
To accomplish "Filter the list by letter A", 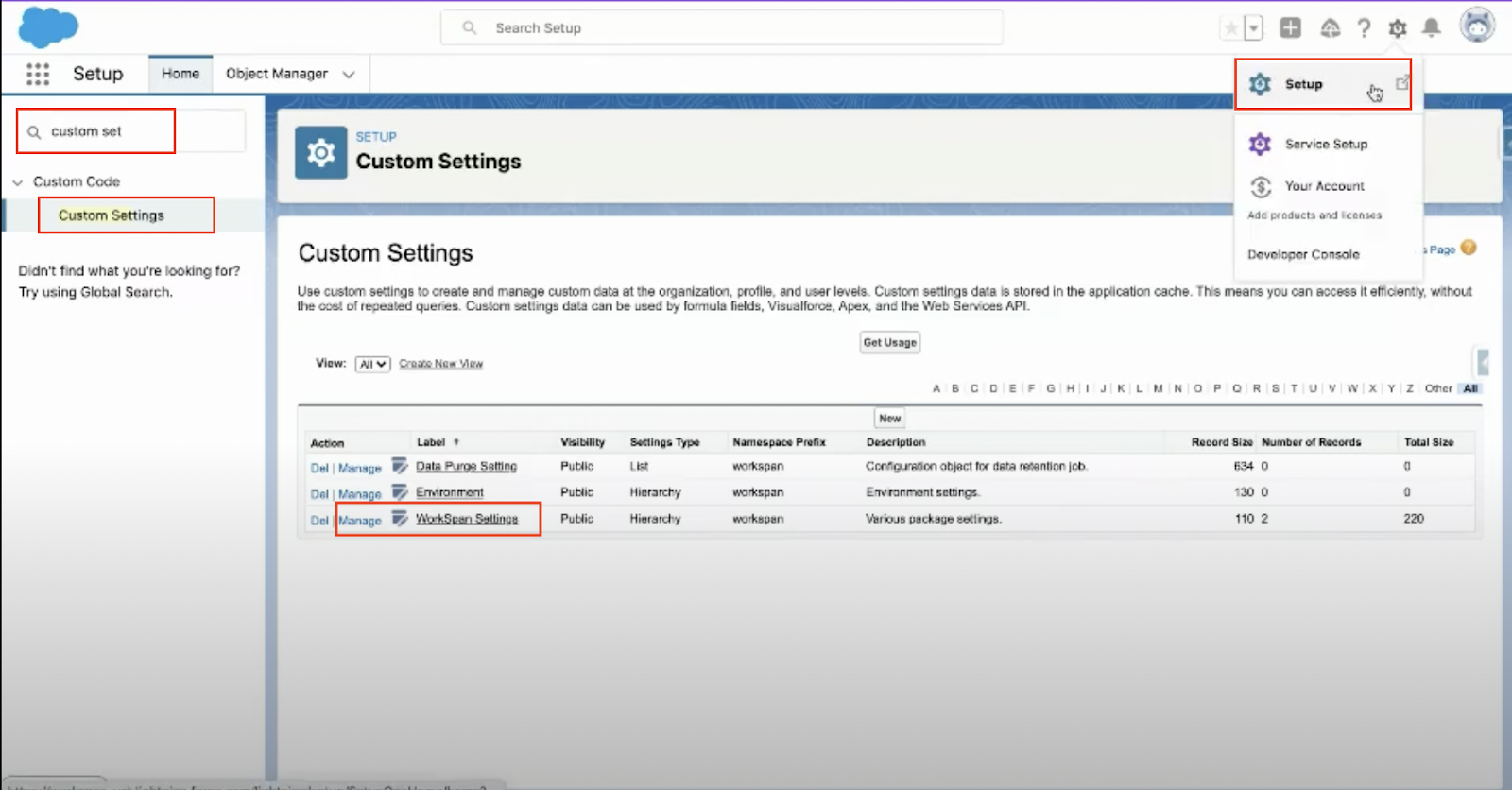I will (x=936, y=388).
